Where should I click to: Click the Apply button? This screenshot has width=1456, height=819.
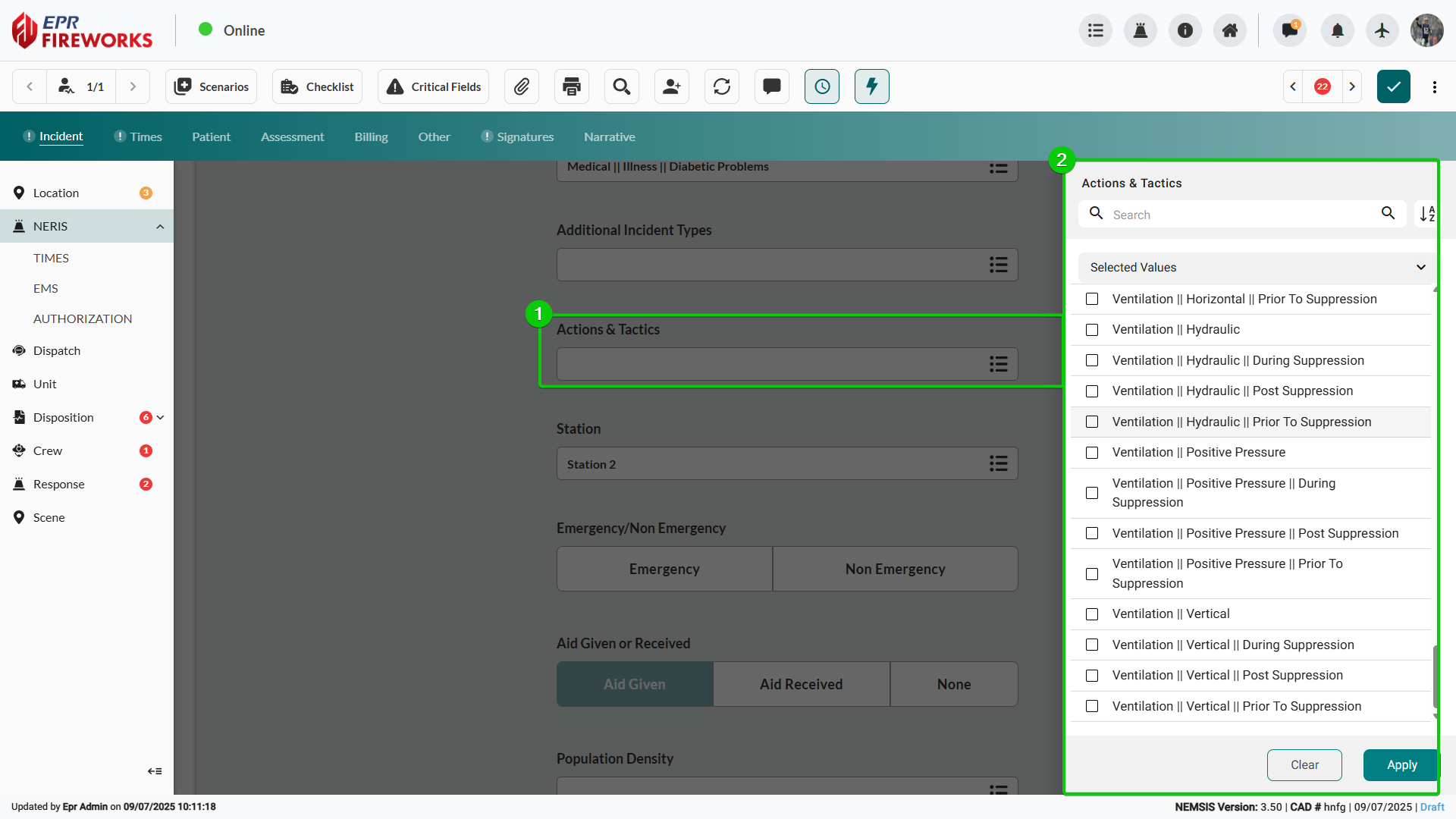pos(1401,765)
